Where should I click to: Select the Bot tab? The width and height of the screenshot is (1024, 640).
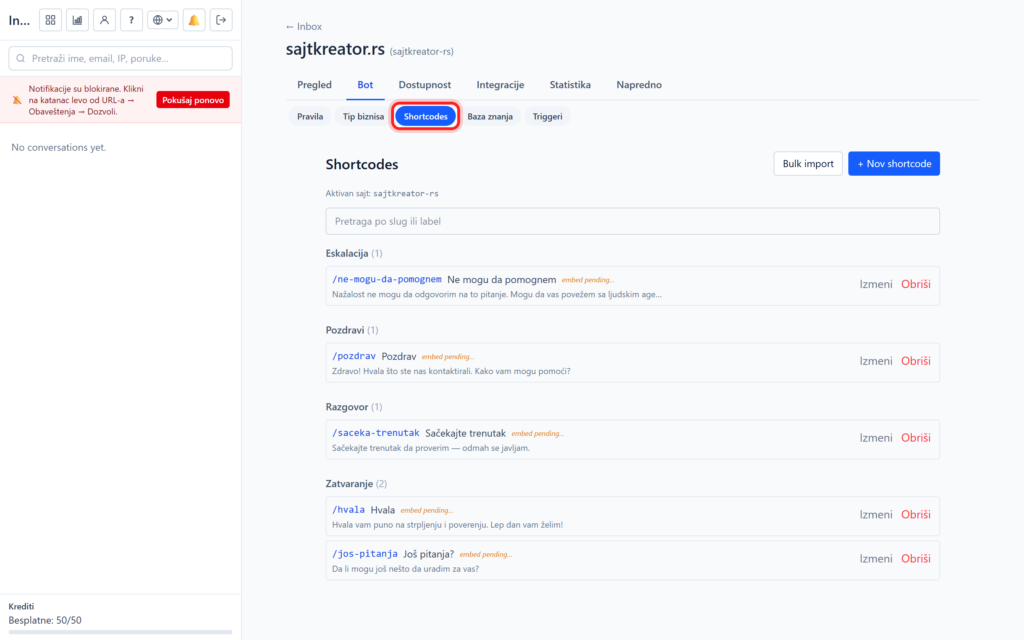(365, 85)
